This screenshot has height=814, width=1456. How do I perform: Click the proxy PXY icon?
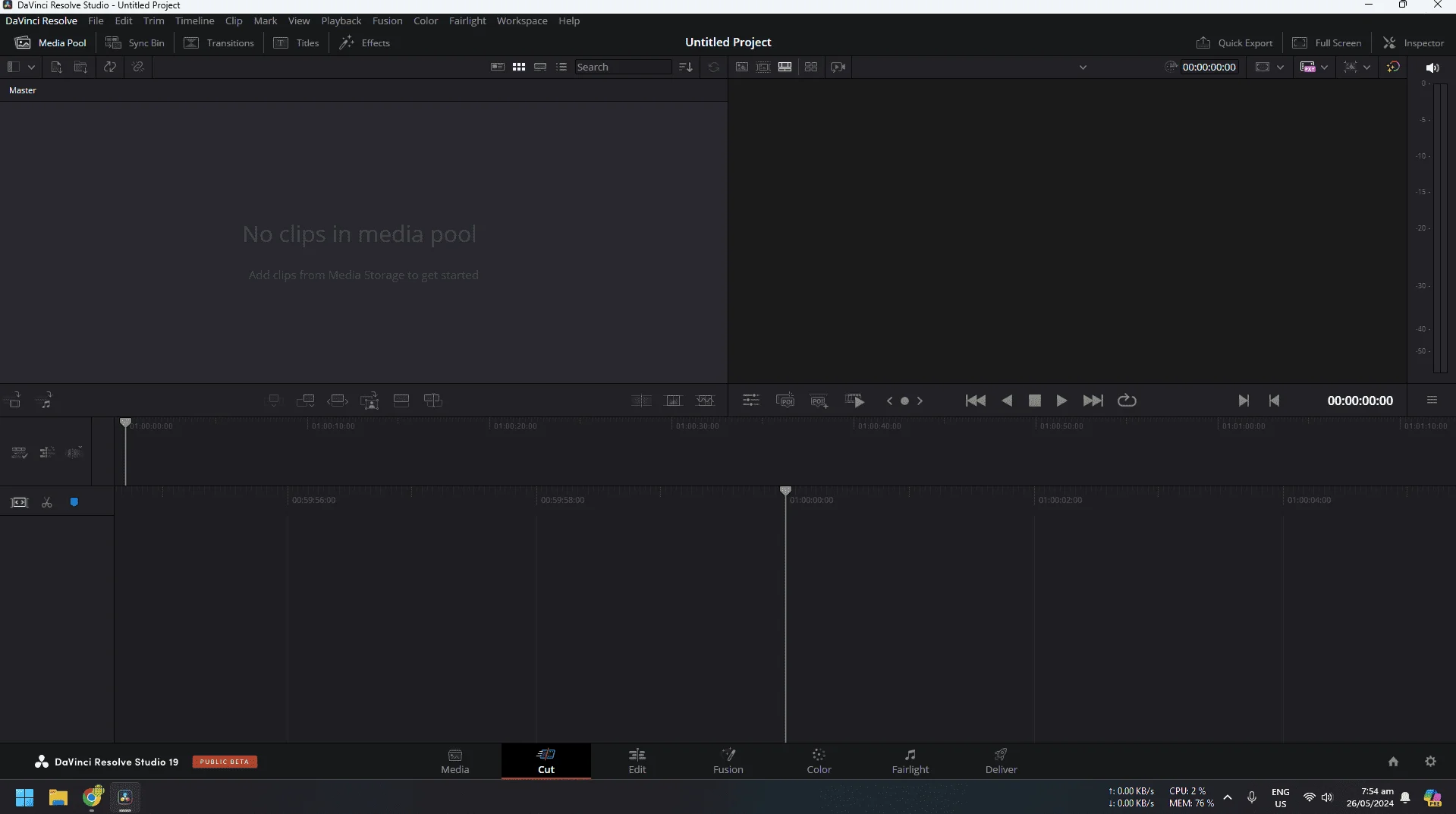[x=1307, y=67]
